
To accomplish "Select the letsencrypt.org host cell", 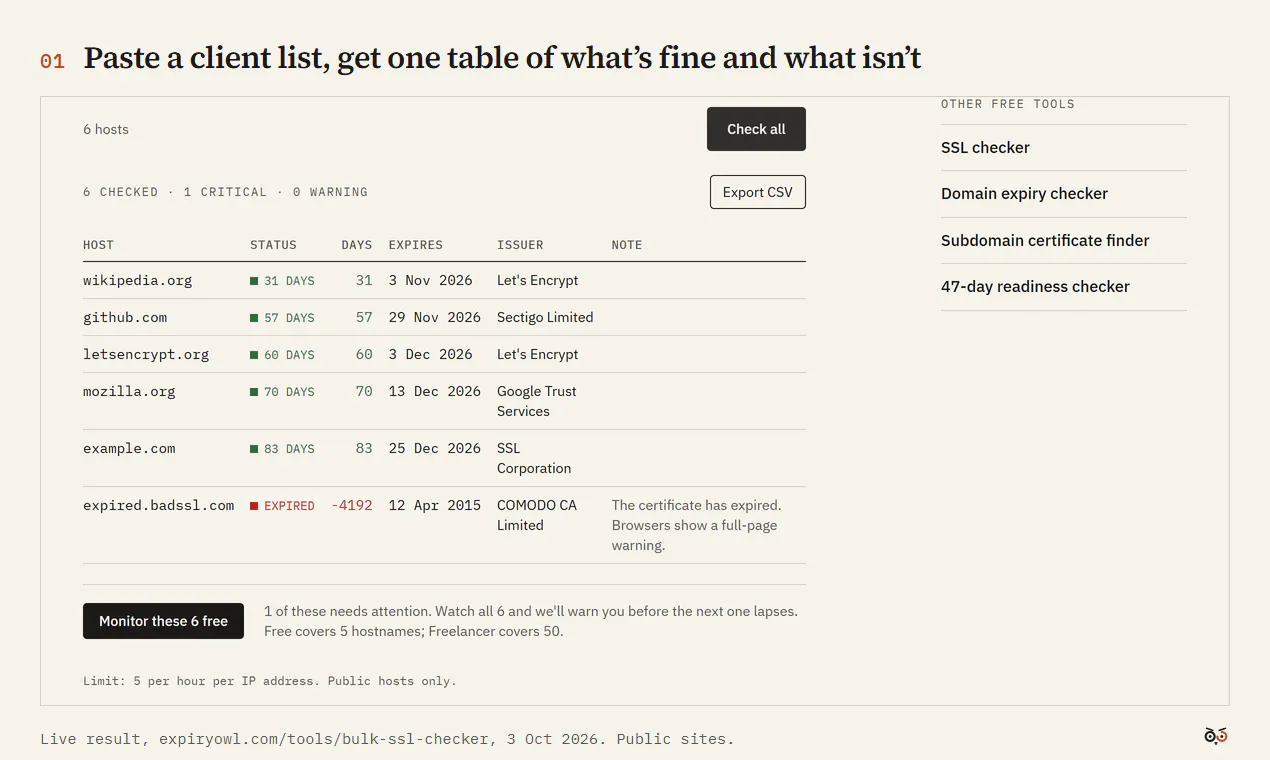I will (x=146, y=354).
